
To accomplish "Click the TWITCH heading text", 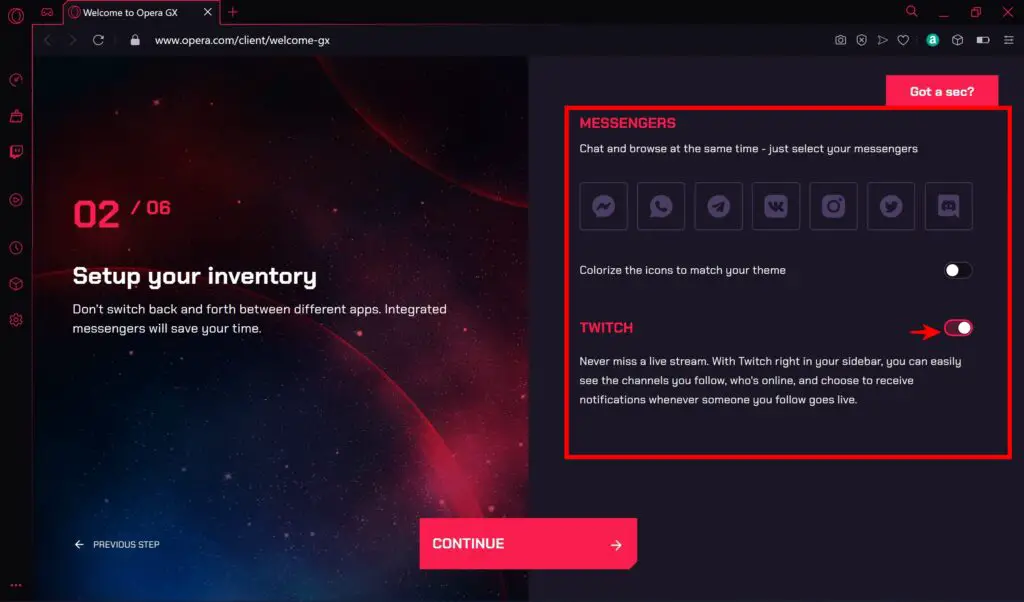I will [606, 328].
